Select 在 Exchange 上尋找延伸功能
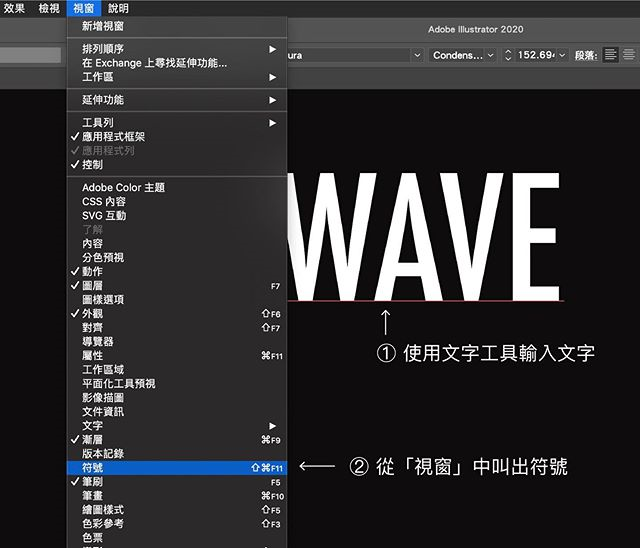 pyautogui.click(x=177, y=63)
